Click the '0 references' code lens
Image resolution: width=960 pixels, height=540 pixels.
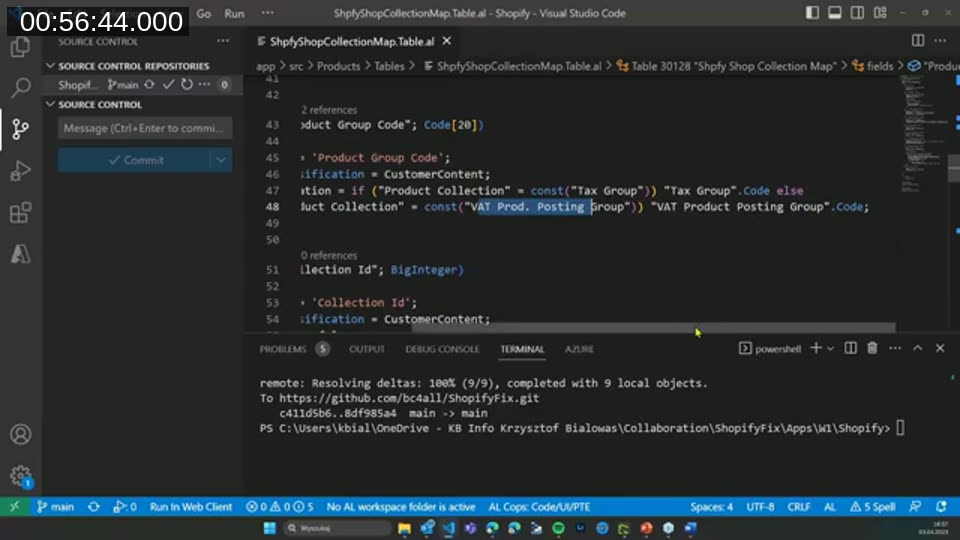coord(329,255)
